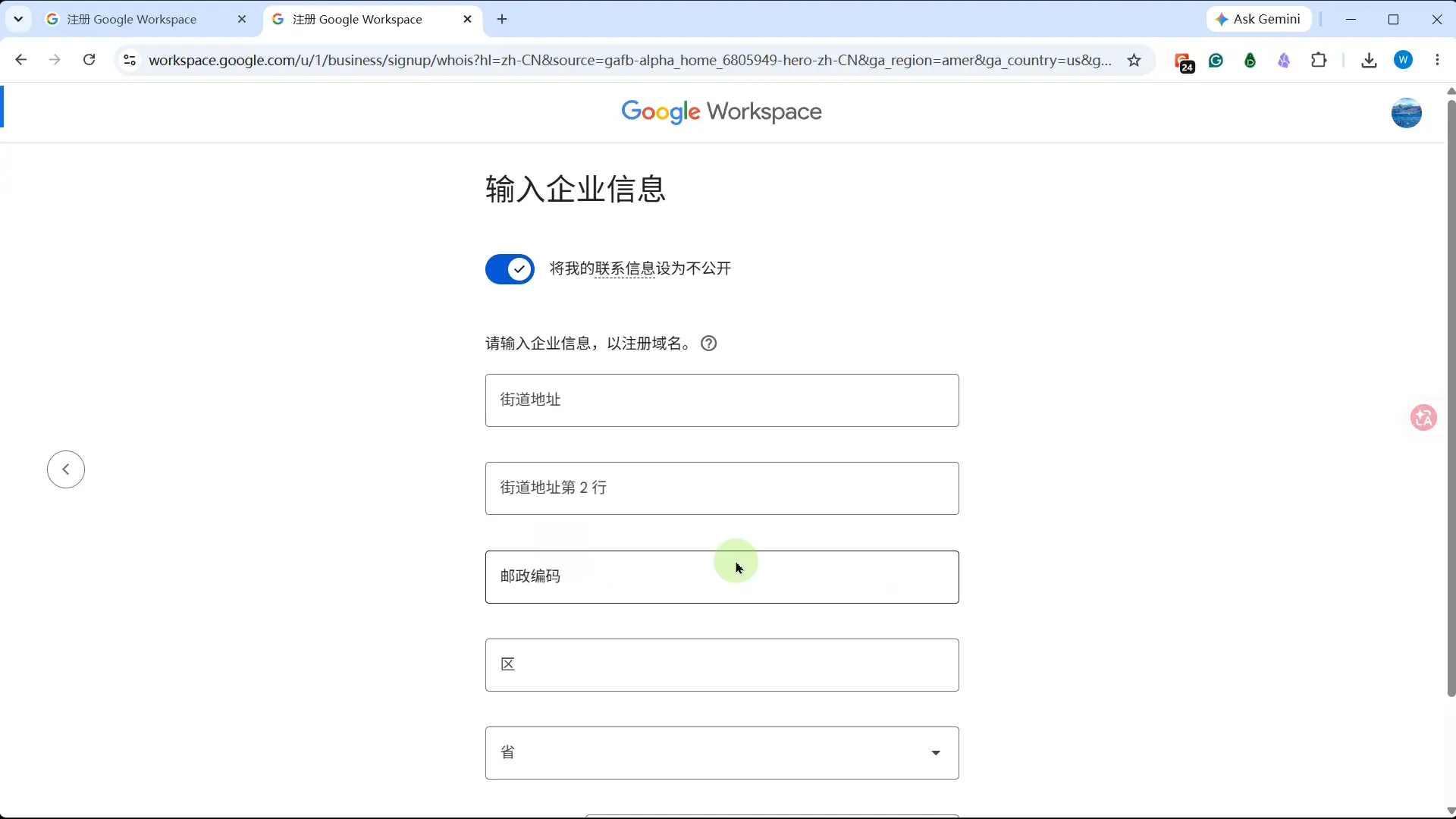This screenshot has width=1456, height=819.
Task: Click the purple extension icon
Action: 1284,60
